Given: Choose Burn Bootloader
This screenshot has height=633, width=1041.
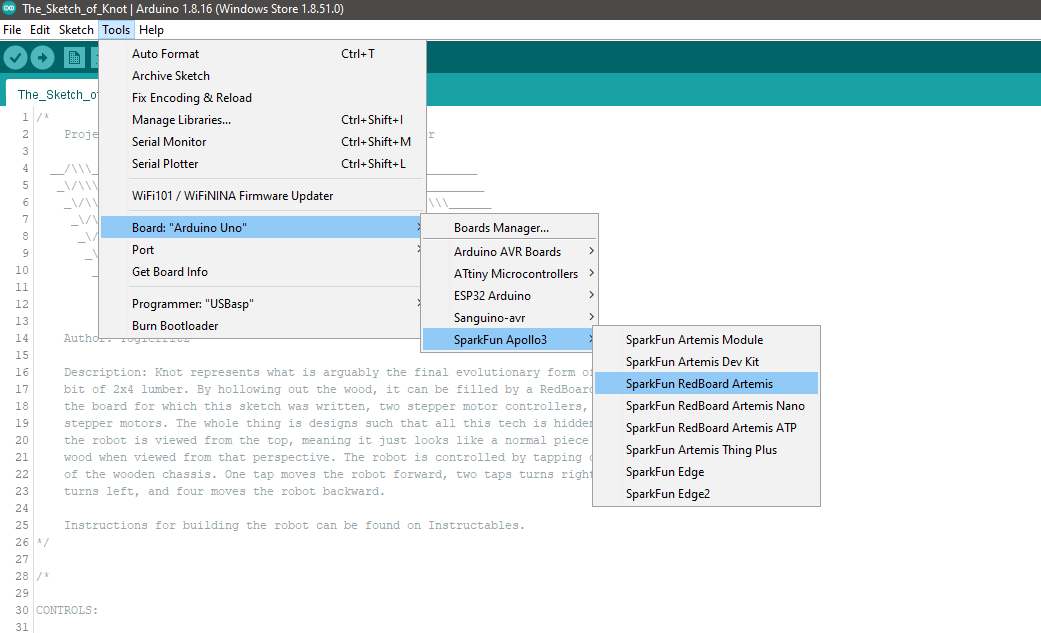Looking at the screenshot, I should (x=262, y=325).
